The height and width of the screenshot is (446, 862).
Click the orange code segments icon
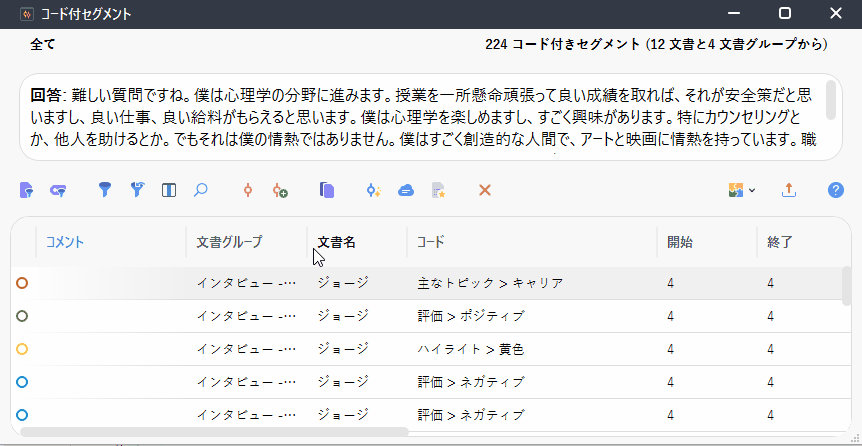248,190
